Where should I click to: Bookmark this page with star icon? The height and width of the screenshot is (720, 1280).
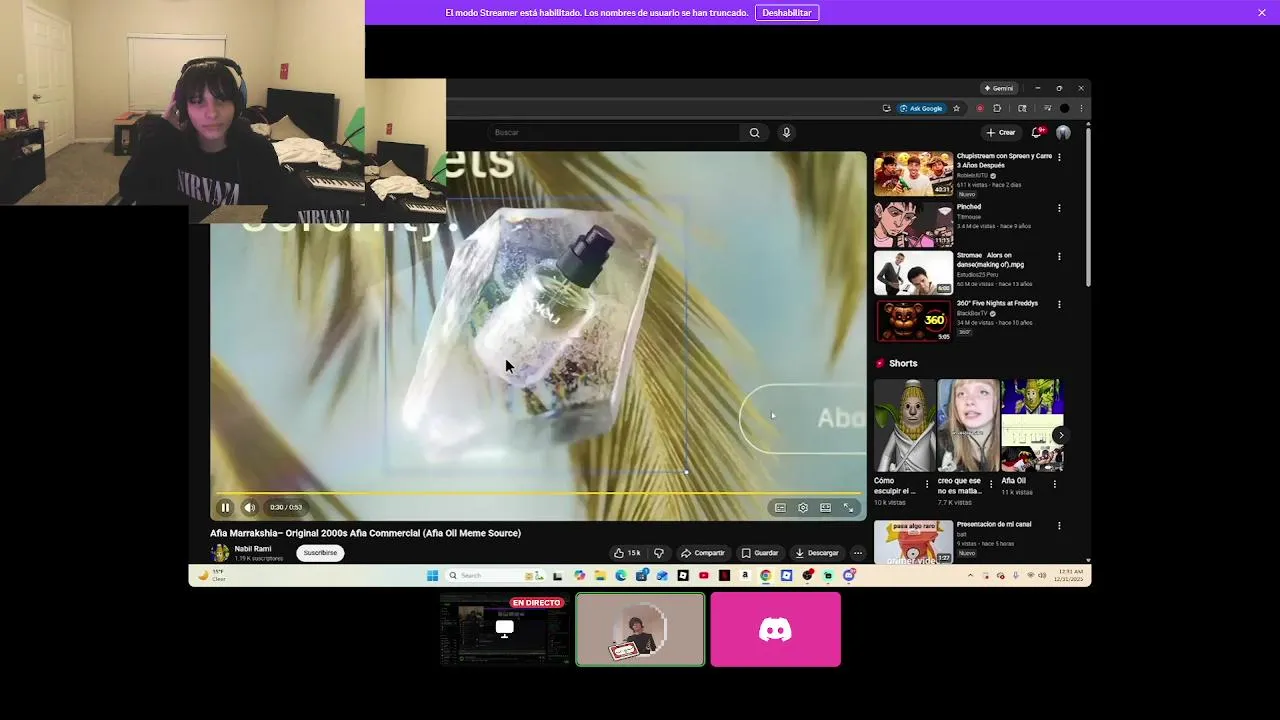[x=956, y=108]
